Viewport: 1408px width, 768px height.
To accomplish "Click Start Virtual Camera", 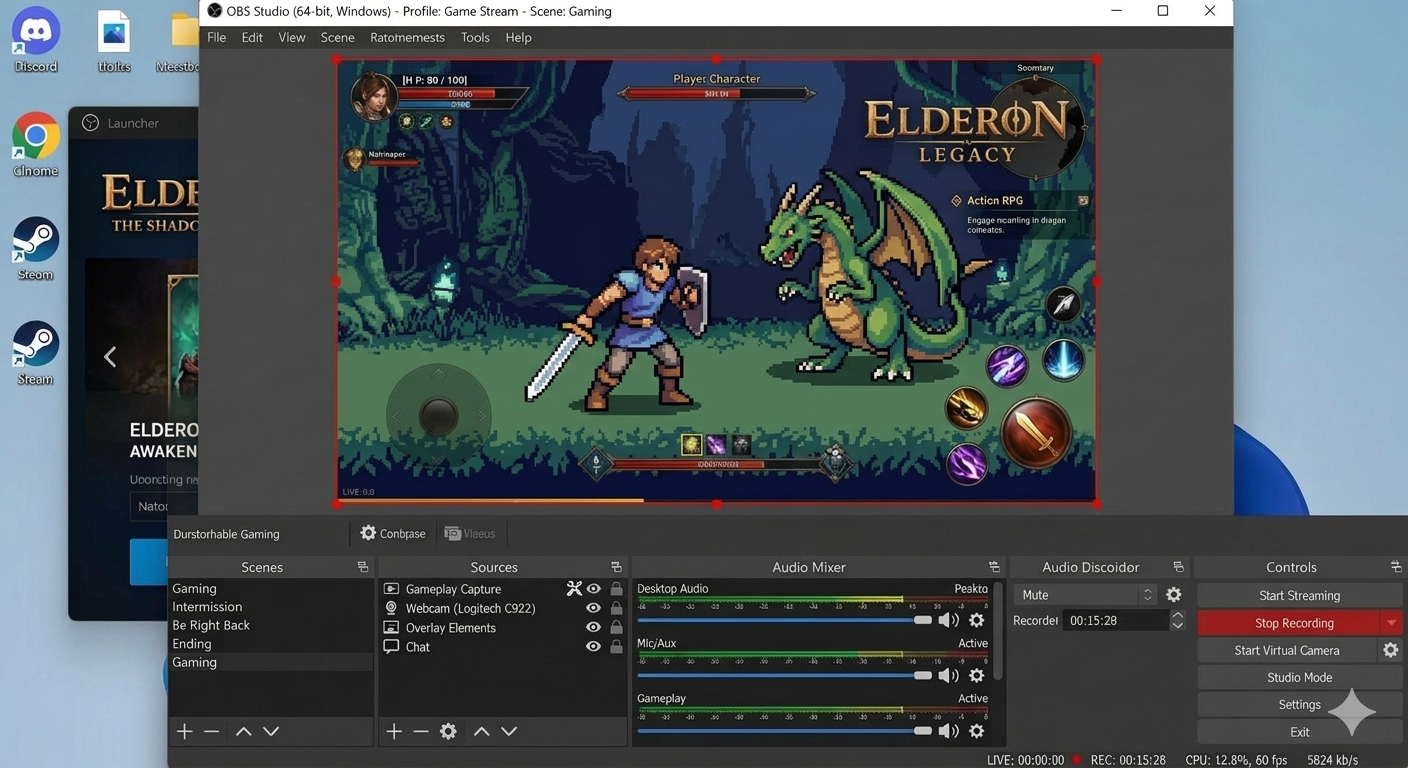I will tap(1287, 650).
